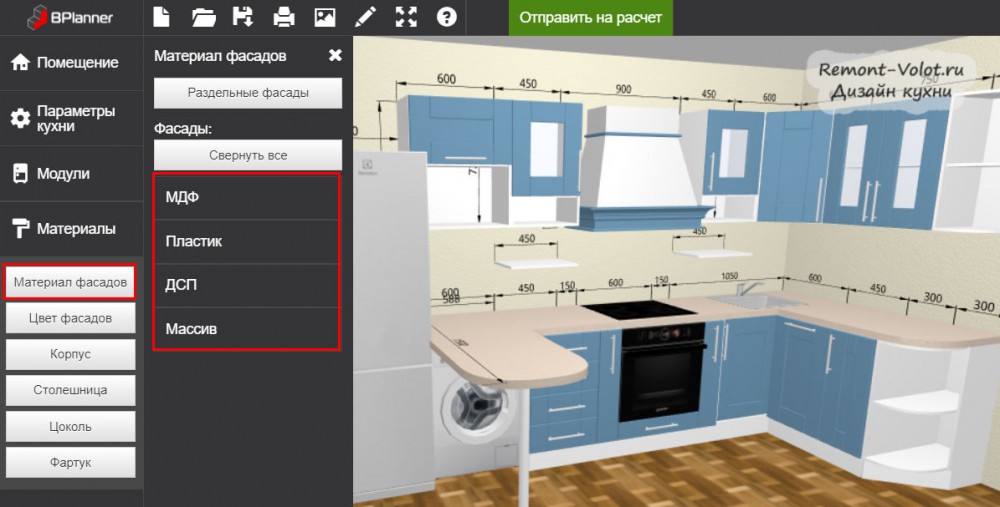
Task: Select the Цвет фасадов option
Action: (x=70, y=319)
